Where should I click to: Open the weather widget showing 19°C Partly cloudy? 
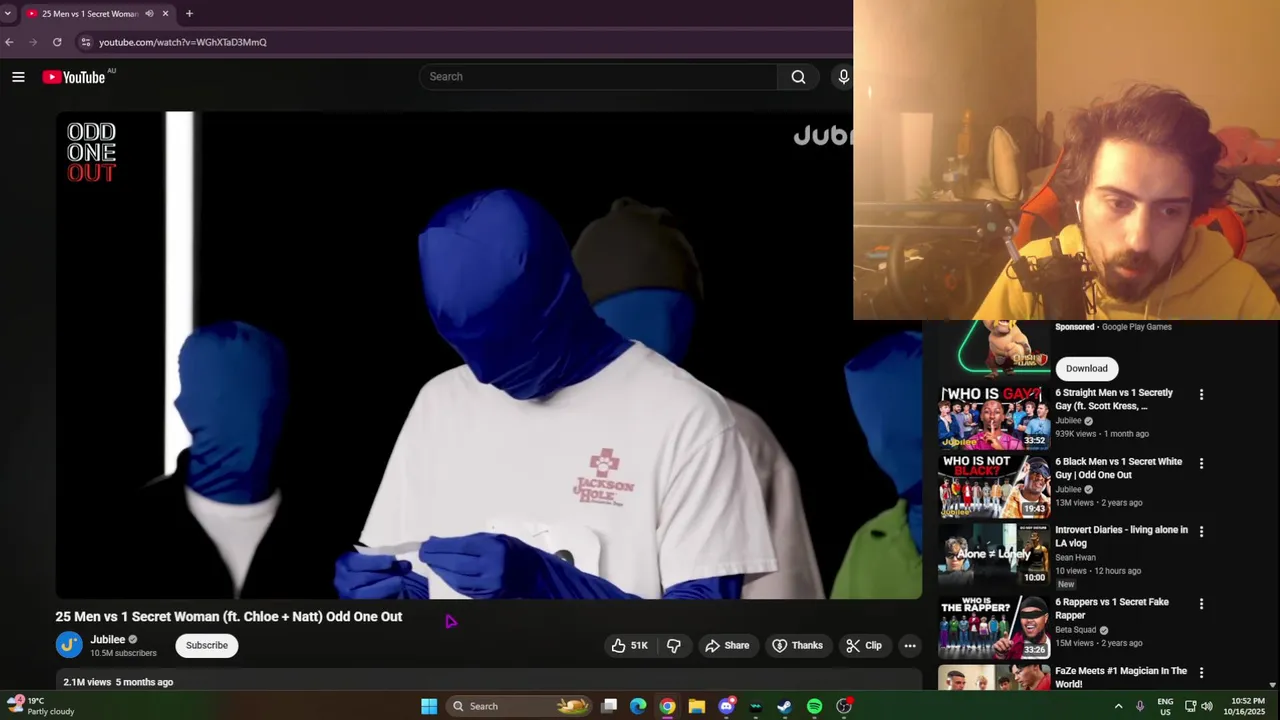click(x=41, y=706)
